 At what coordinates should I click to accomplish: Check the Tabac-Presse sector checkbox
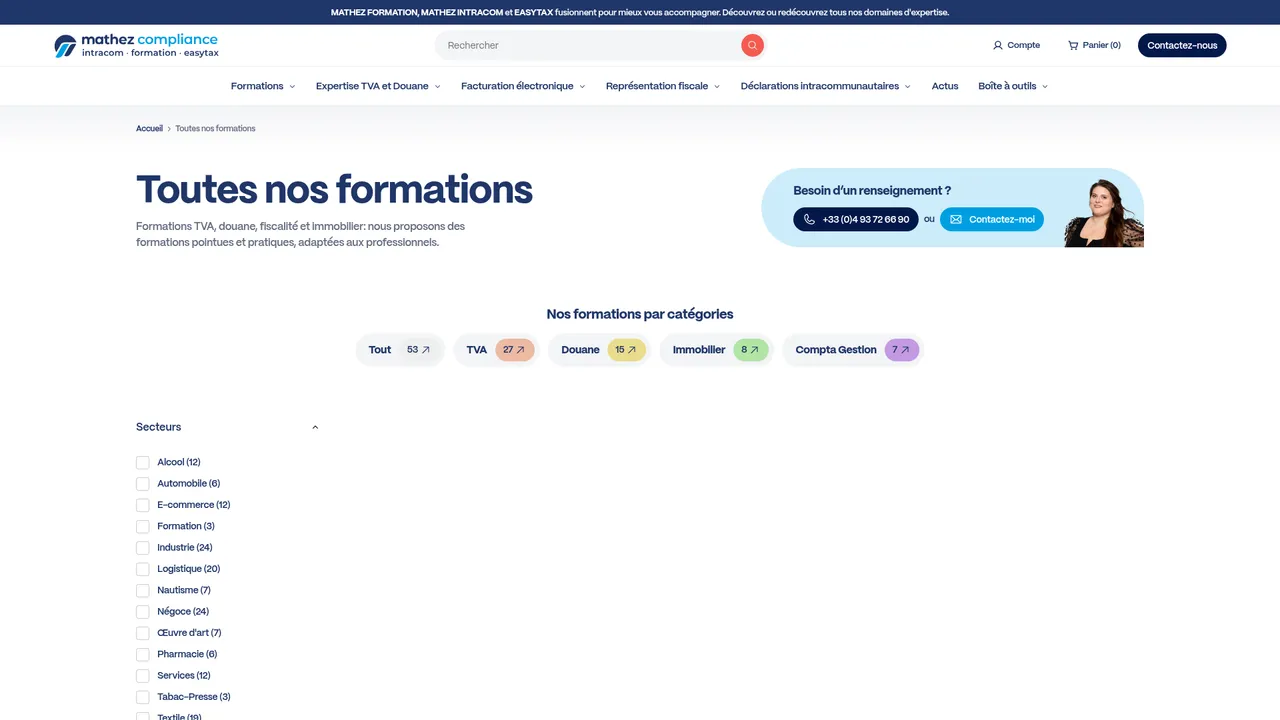click(x=143, y=697)
